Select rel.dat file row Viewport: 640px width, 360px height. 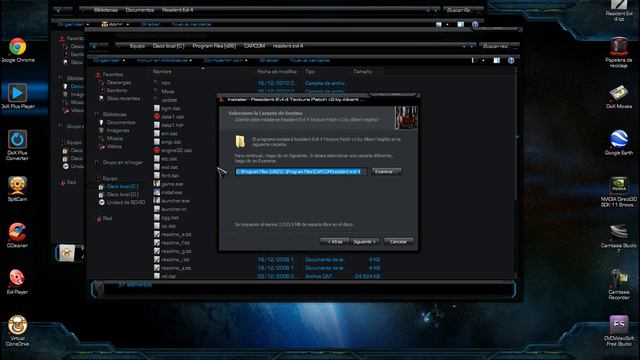(267, 276)
